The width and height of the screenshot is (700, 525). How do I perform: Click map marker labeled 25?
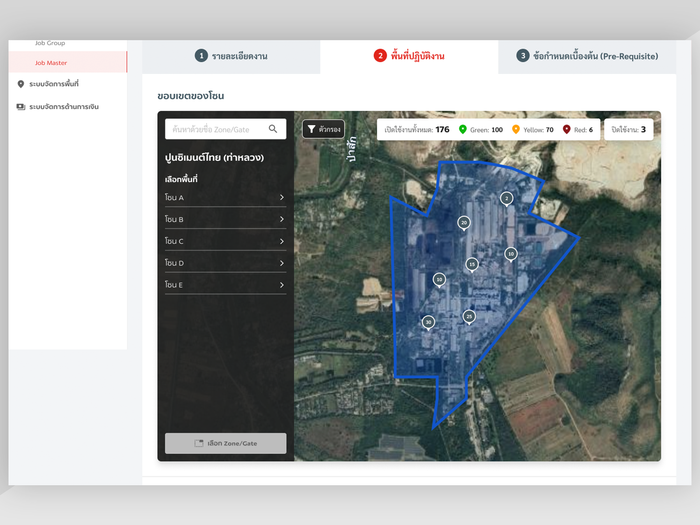pos(469,317)
